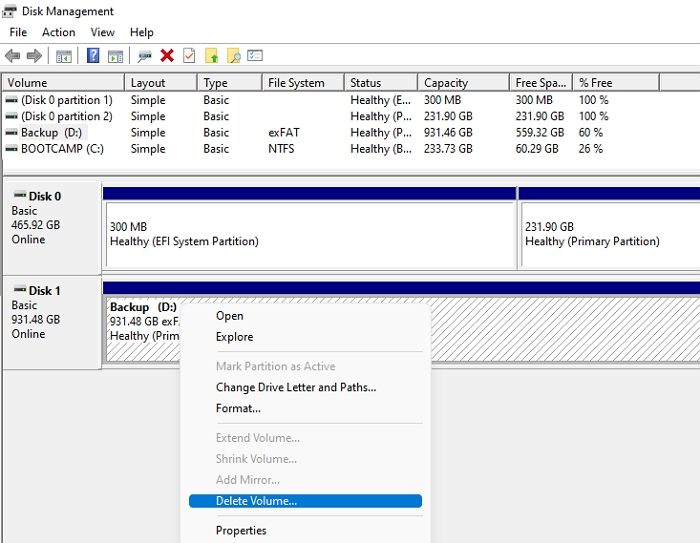Open the Action menu
The image size is (700, 543).
[58, 32]
